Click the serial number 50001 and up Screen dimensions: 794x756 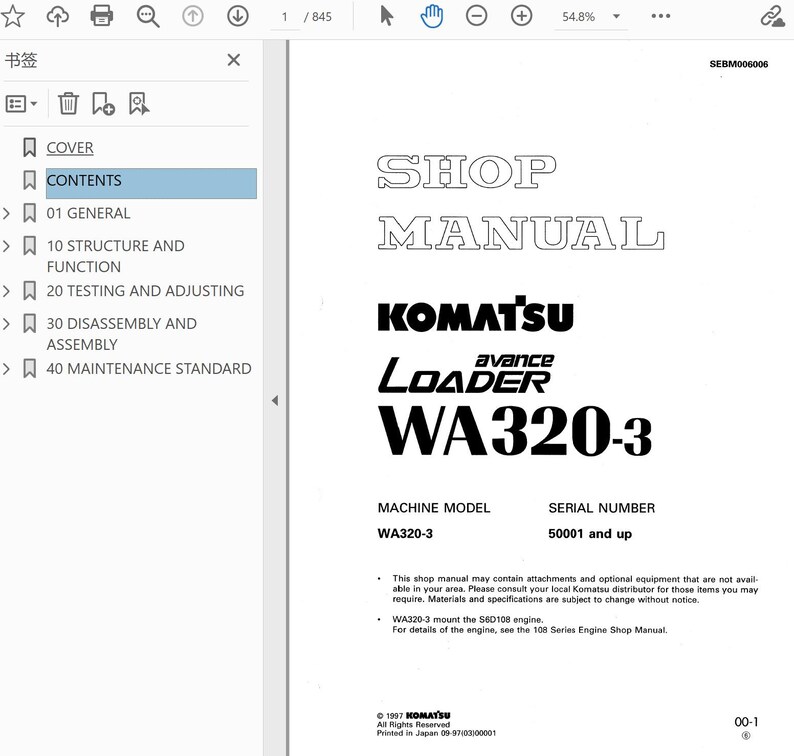590,534
